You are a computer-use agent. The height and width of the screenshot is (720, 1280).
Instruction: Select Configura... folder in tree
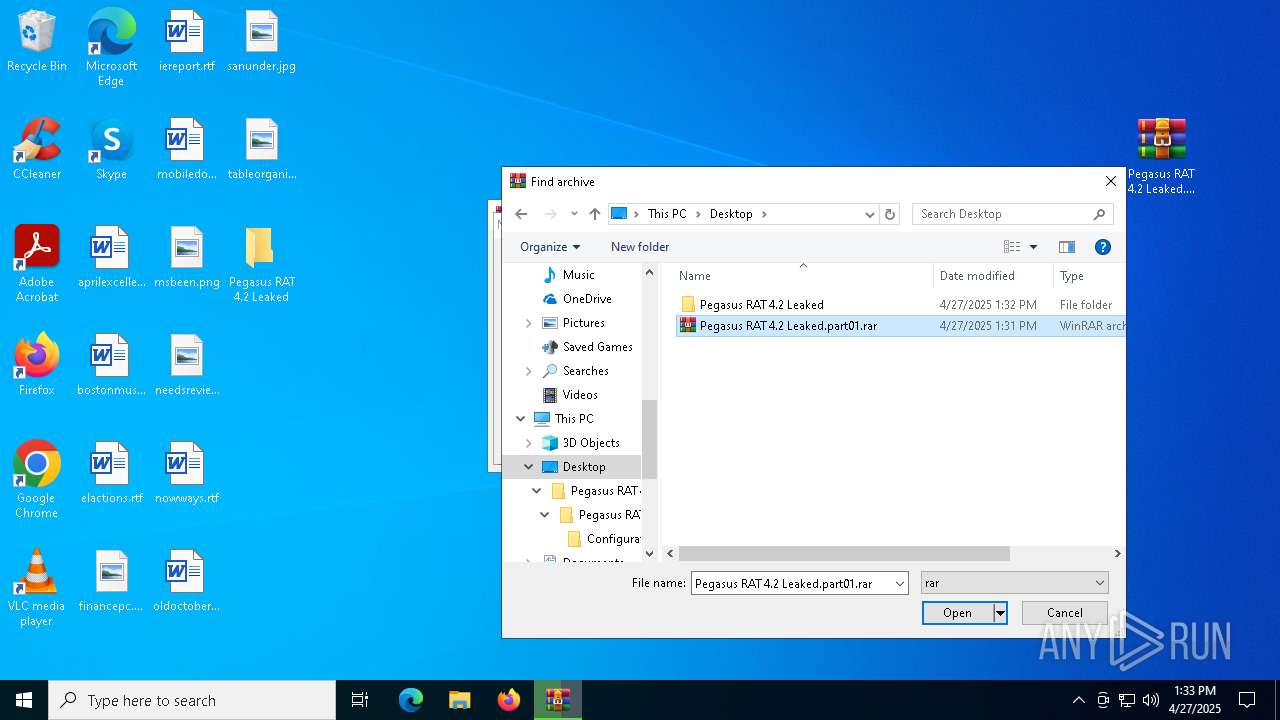tap(604, 539)
